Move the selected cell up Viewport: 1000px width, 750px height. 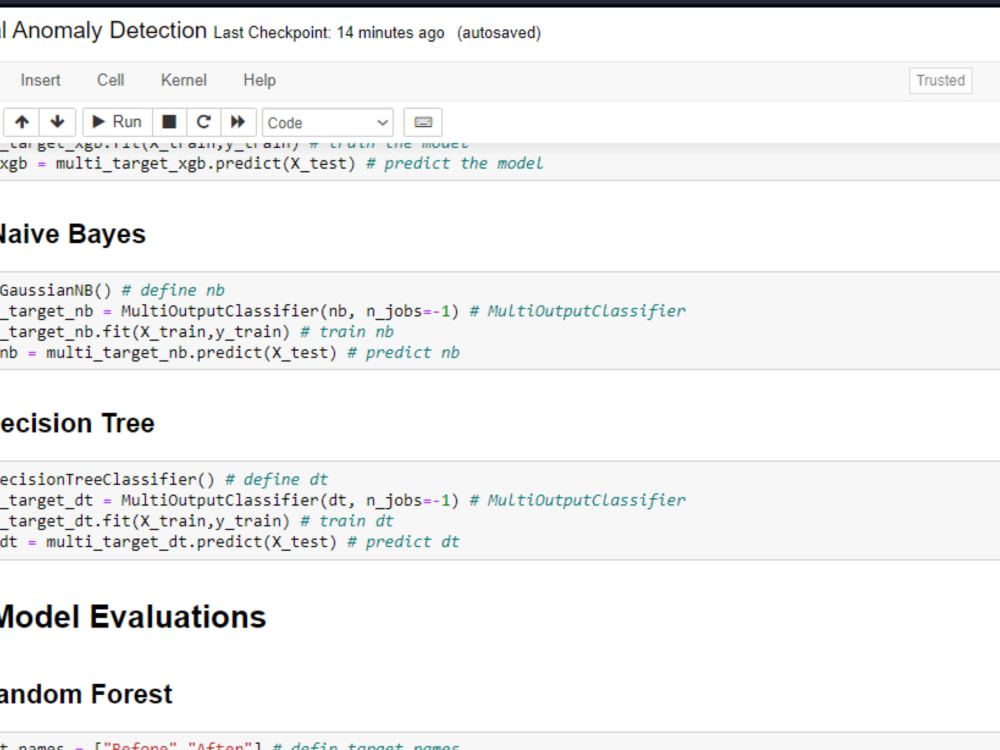coord(21,121)
